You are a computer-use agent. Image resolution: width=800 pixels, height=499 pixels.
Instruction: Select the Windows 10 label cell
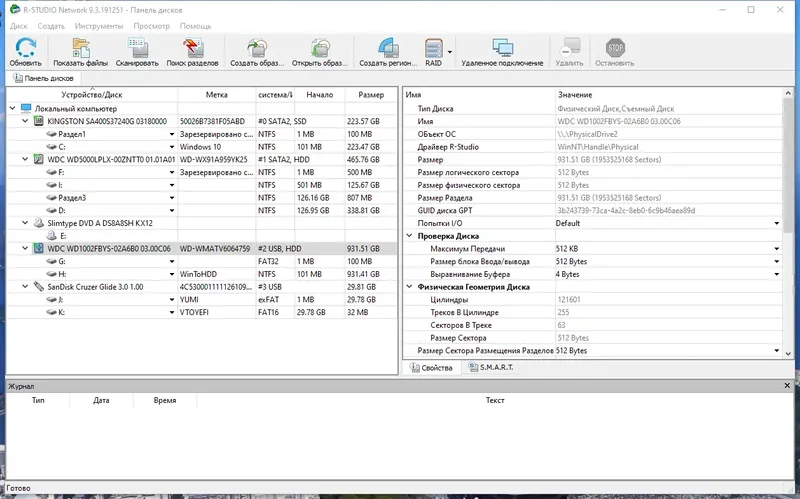tap(217, 146)
